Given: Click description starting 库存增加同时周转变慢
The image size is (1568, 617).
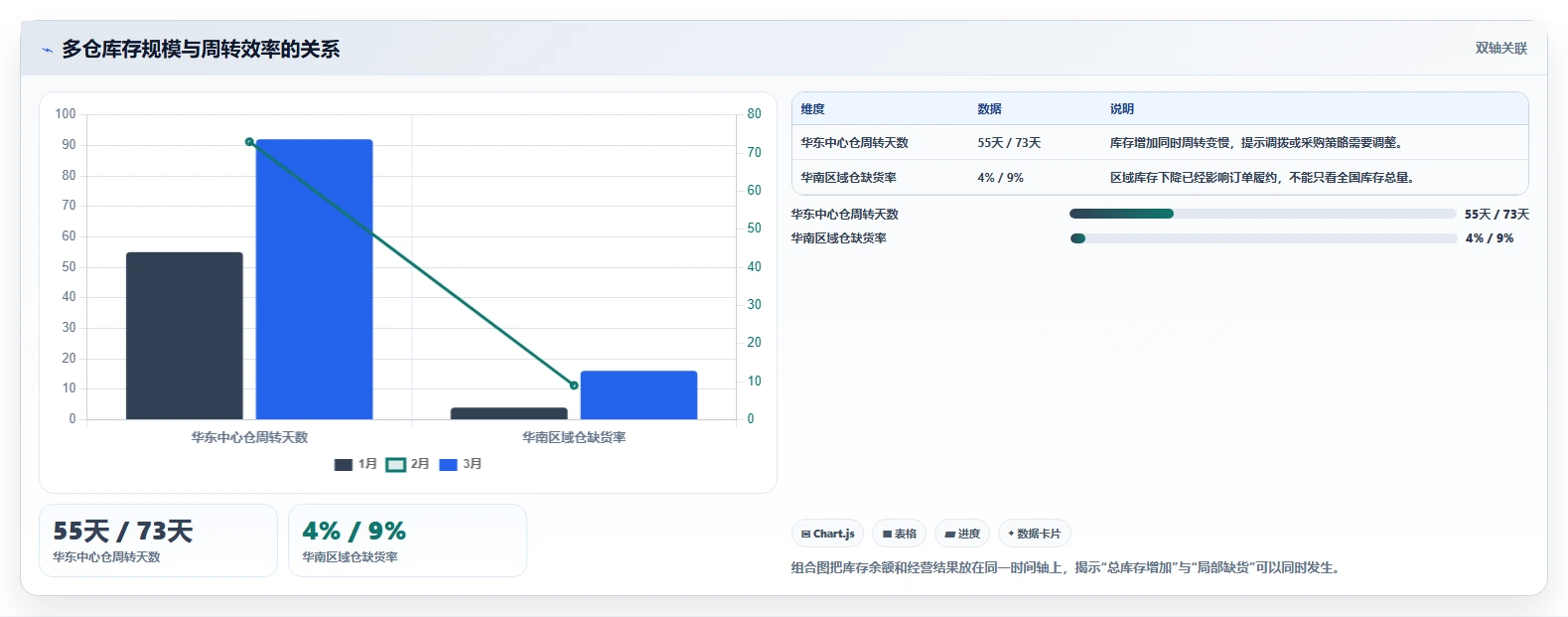Looking at the screenshot, I should (1257, 143).
